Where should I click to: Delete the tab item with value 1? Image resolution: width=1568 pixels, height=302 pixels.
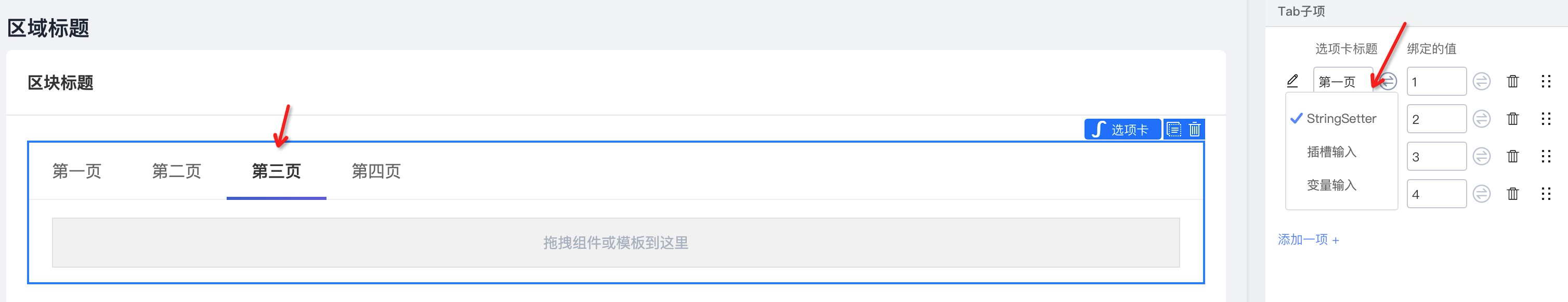point(1512,81)
